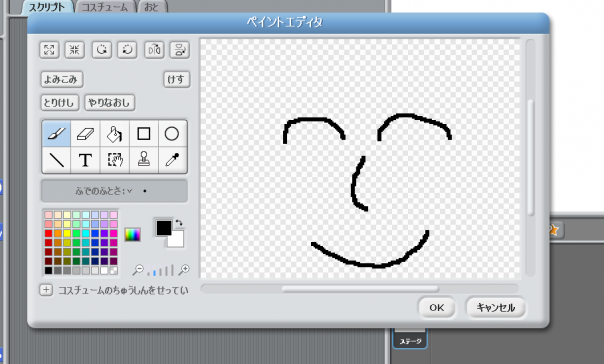Select the straight line tool
Screen dimensions: 604x364
tap(57, 159)
